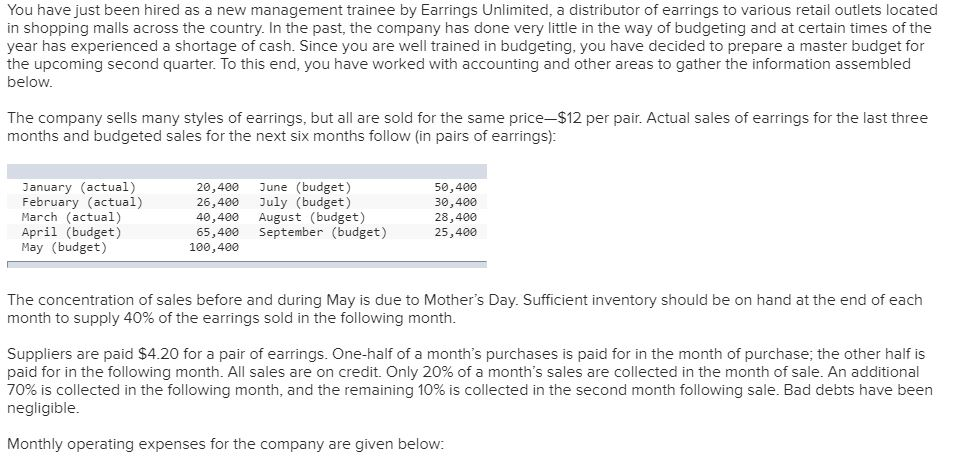
Task: Select the August budget value 28,400
Action: (456, 217)
